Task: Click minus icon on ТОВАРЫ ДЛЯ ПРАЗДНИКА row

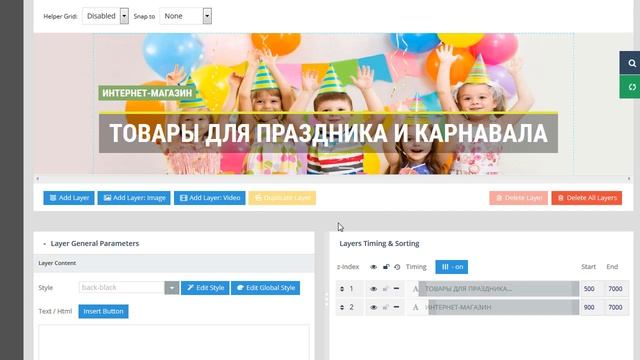Action: (x=396, y=289)
